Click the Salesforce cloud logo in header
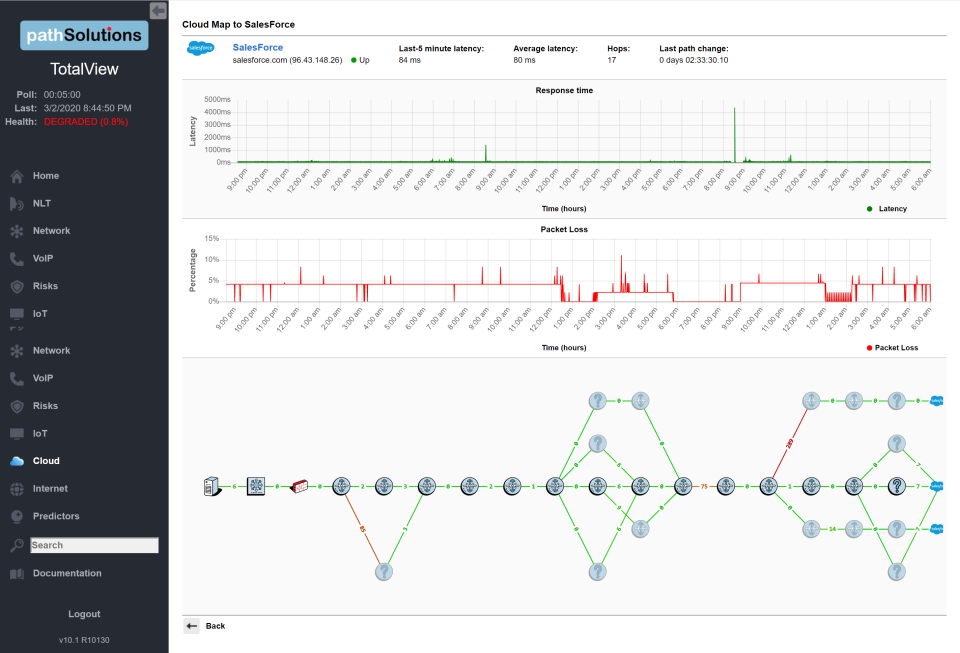Image resolution: width=960 pixels, height=653 pixels. 201,48
